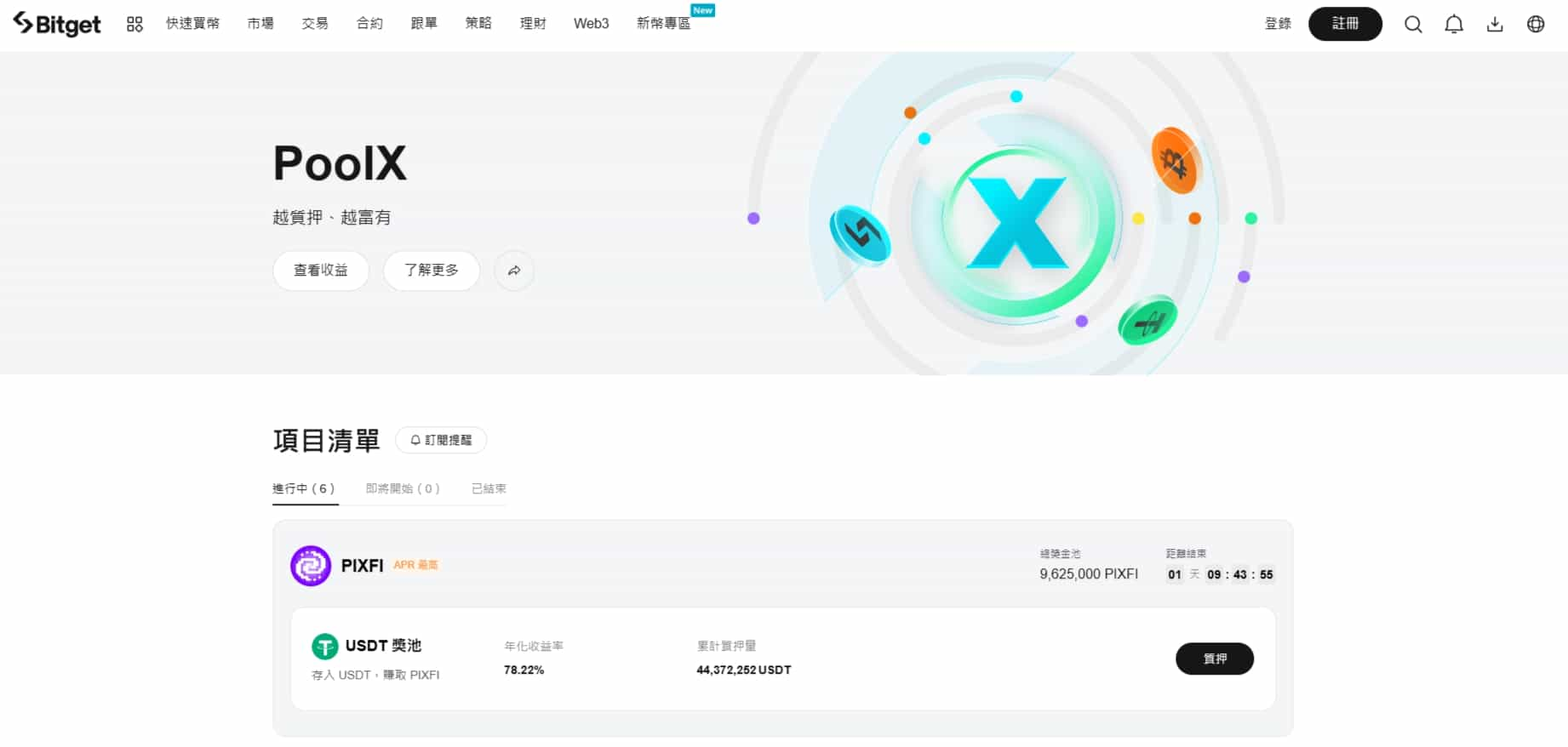Open the notifications bell icon
The height and width of the screenshot is (747, 1568).
pyautogui.click(x=1454, y=25)
